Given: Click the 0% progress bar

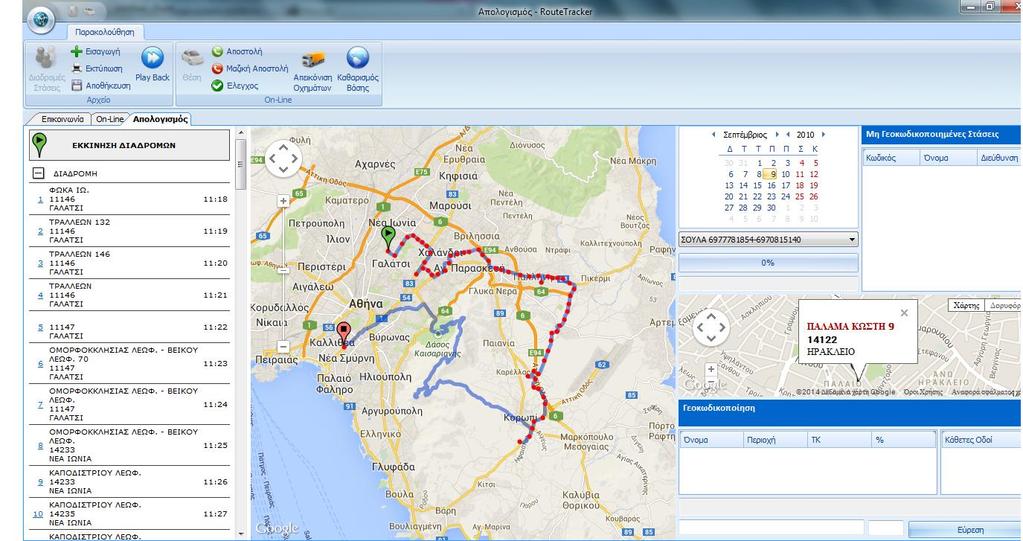Looking at the screenshot, I should point(768,263).
